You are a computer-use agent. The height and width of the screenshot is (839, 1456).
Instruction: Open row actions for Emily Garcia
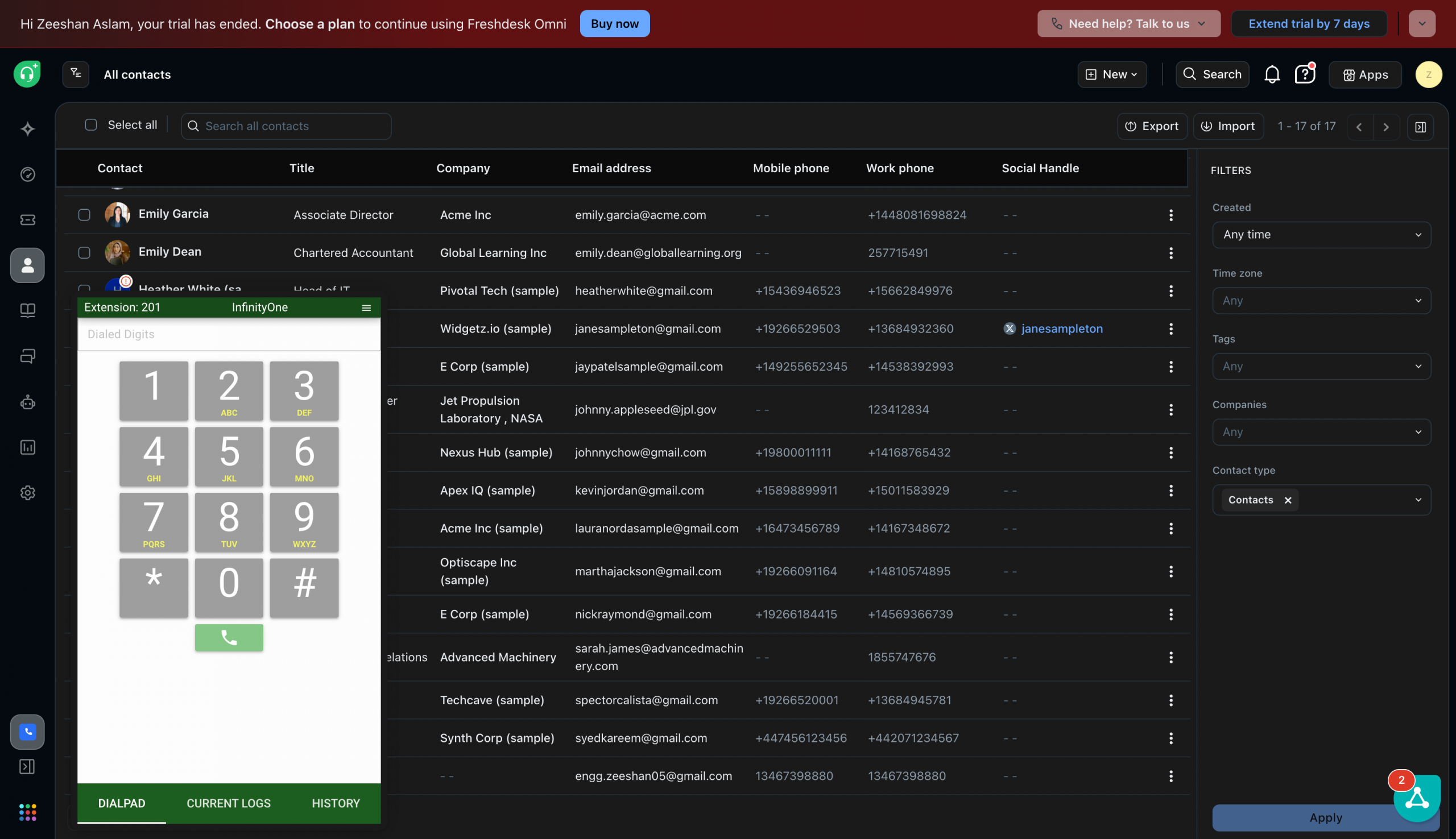1170,215
